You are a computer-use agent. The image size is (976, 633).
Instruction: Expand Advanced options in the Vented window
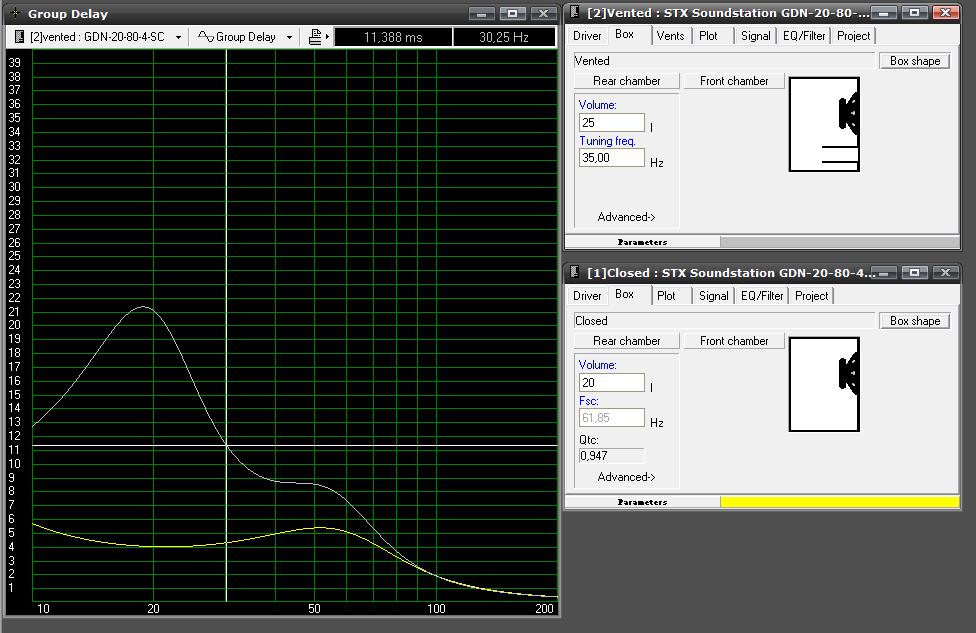tap(626, 217)
